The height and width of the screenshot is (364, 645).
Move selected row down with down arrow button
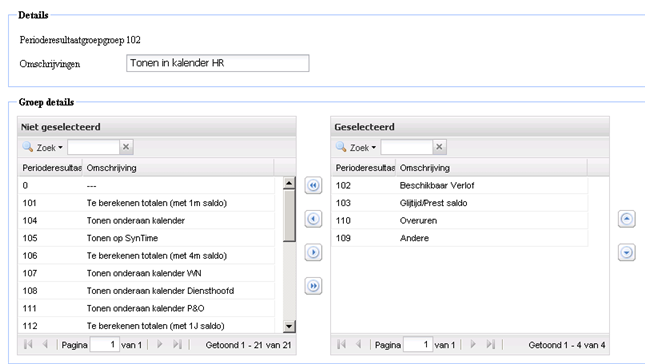pos(626,252)
